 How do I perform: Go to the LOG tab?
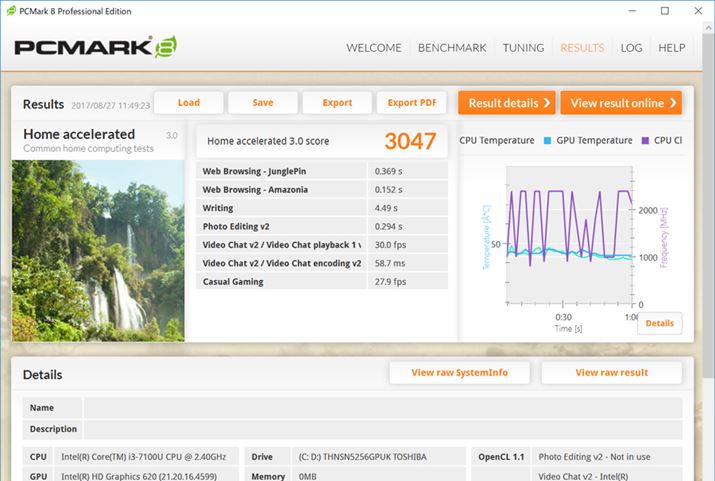point(631,48)
